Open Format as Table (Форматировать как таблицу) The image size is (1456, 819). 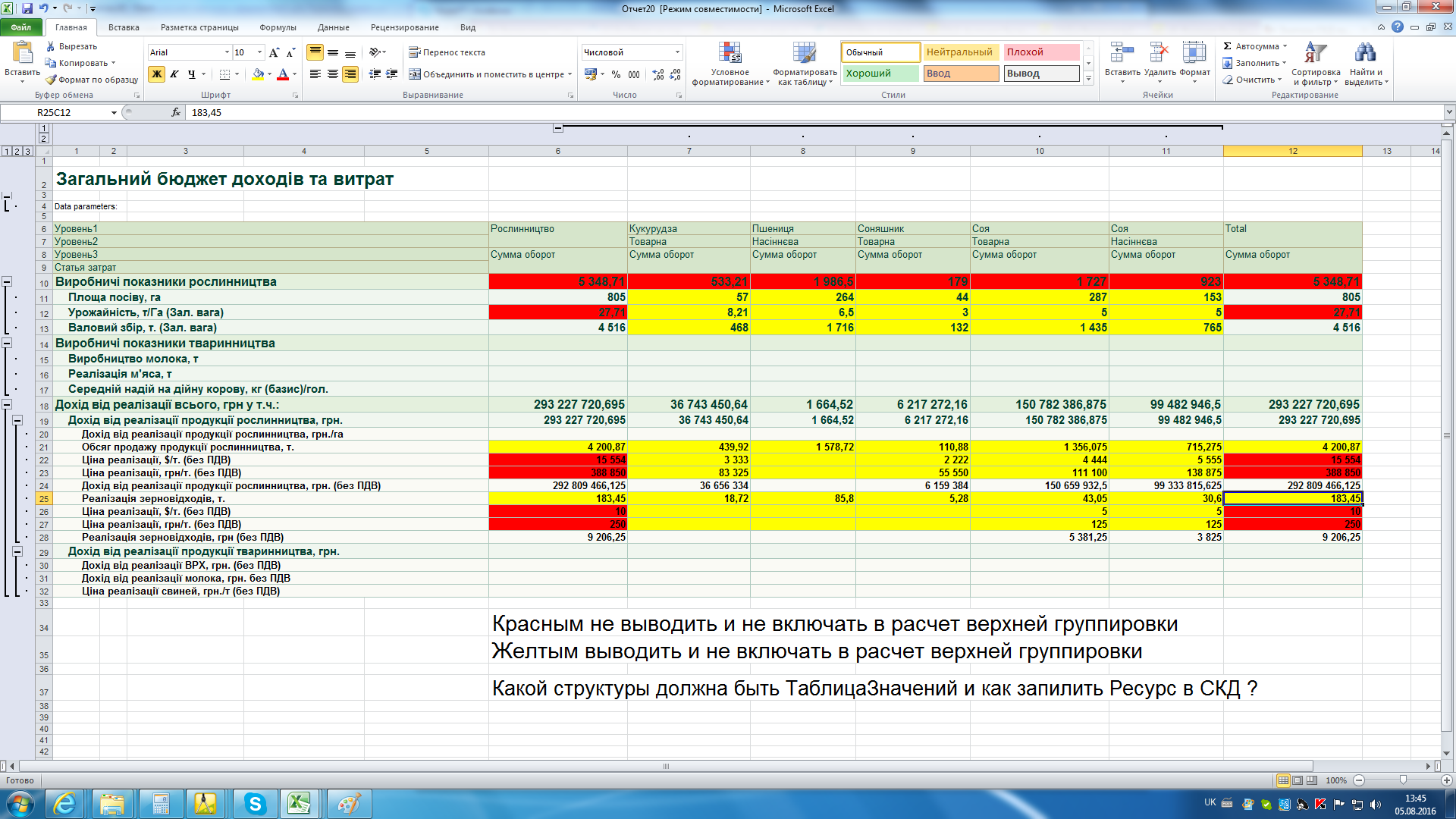pos(805,64)
